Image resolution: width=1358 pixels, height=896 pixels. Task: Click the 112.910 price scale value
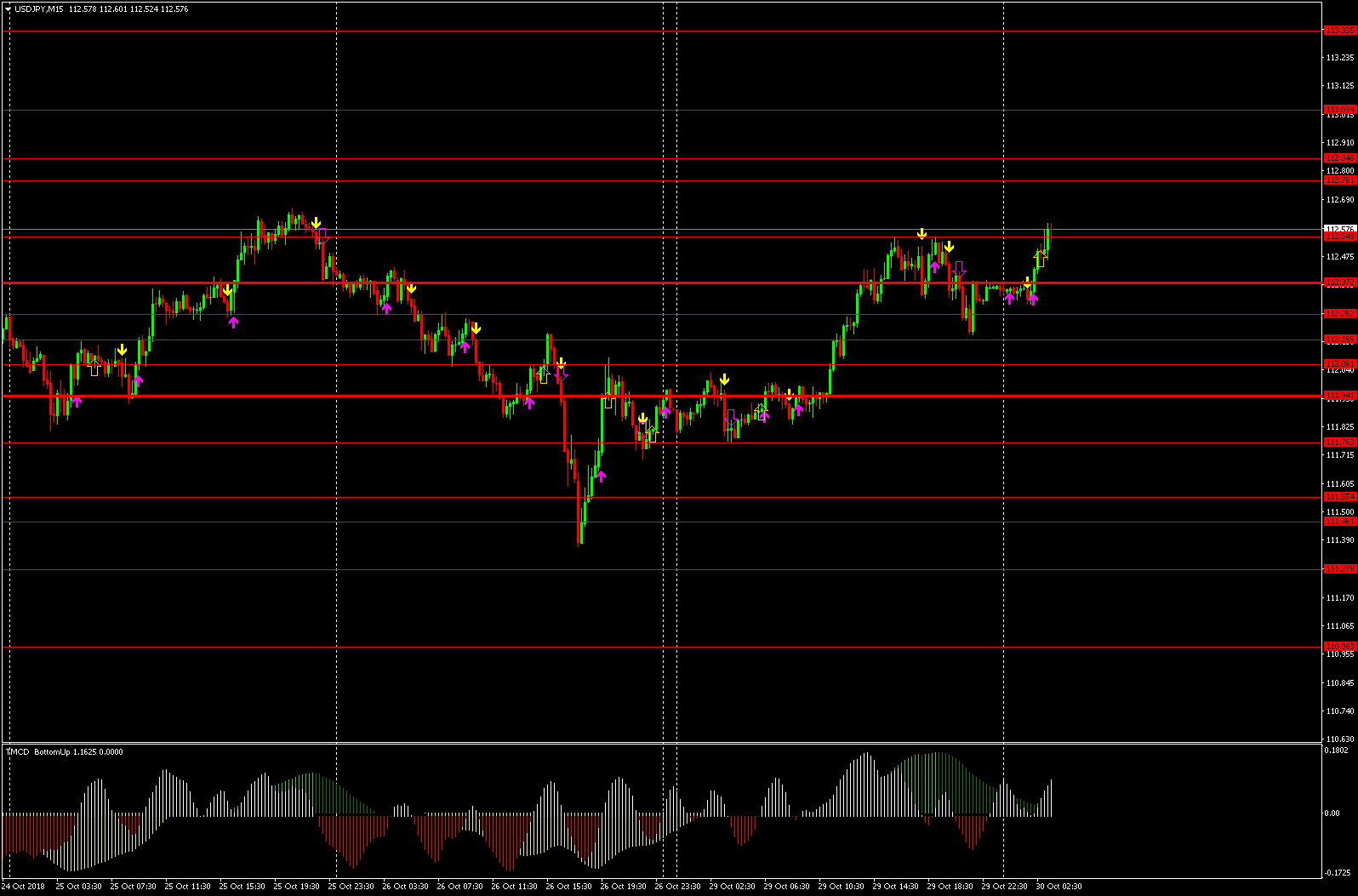pos(1340,143)
